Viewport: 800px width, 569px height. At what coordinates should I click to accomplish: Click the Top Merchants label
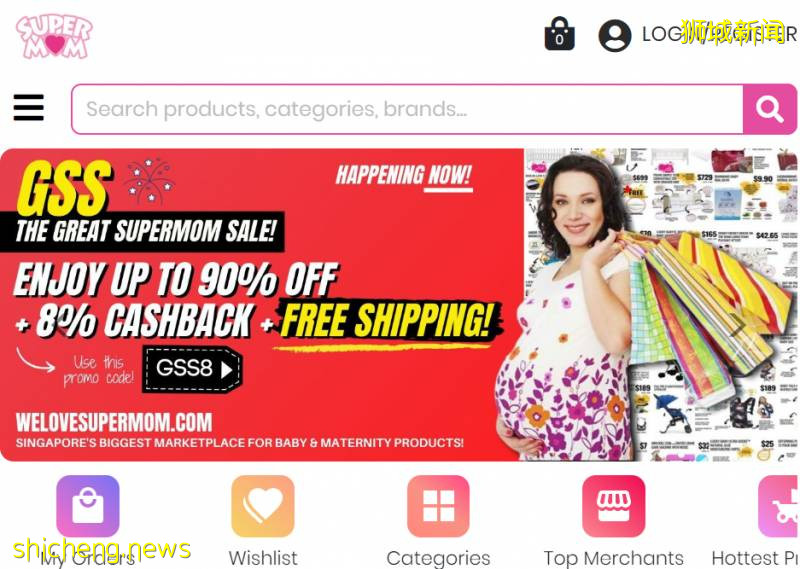pos(613,558)
